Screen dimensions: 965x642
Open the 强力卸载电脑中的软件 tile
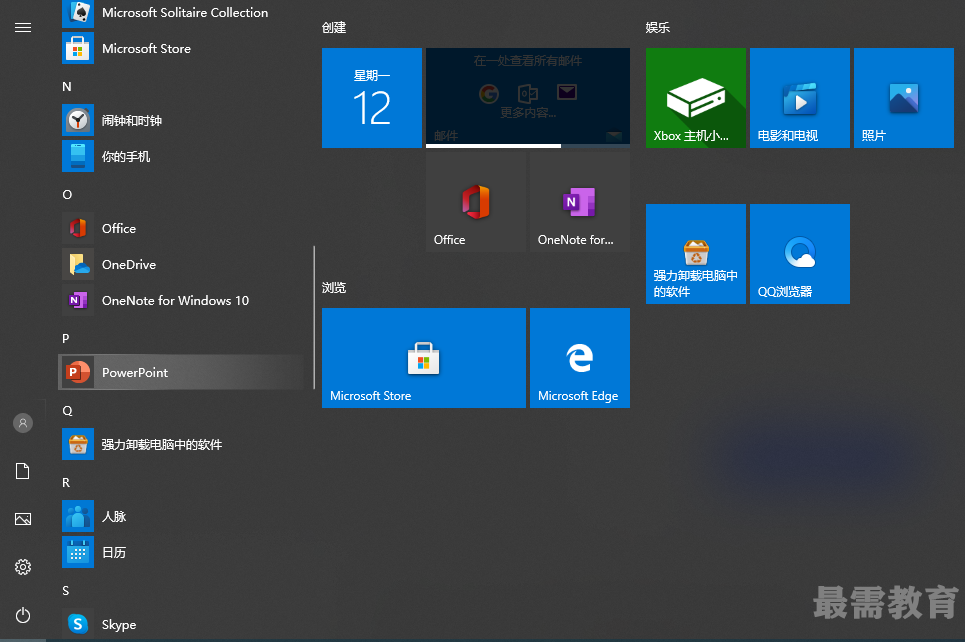[x=696, y=254]
